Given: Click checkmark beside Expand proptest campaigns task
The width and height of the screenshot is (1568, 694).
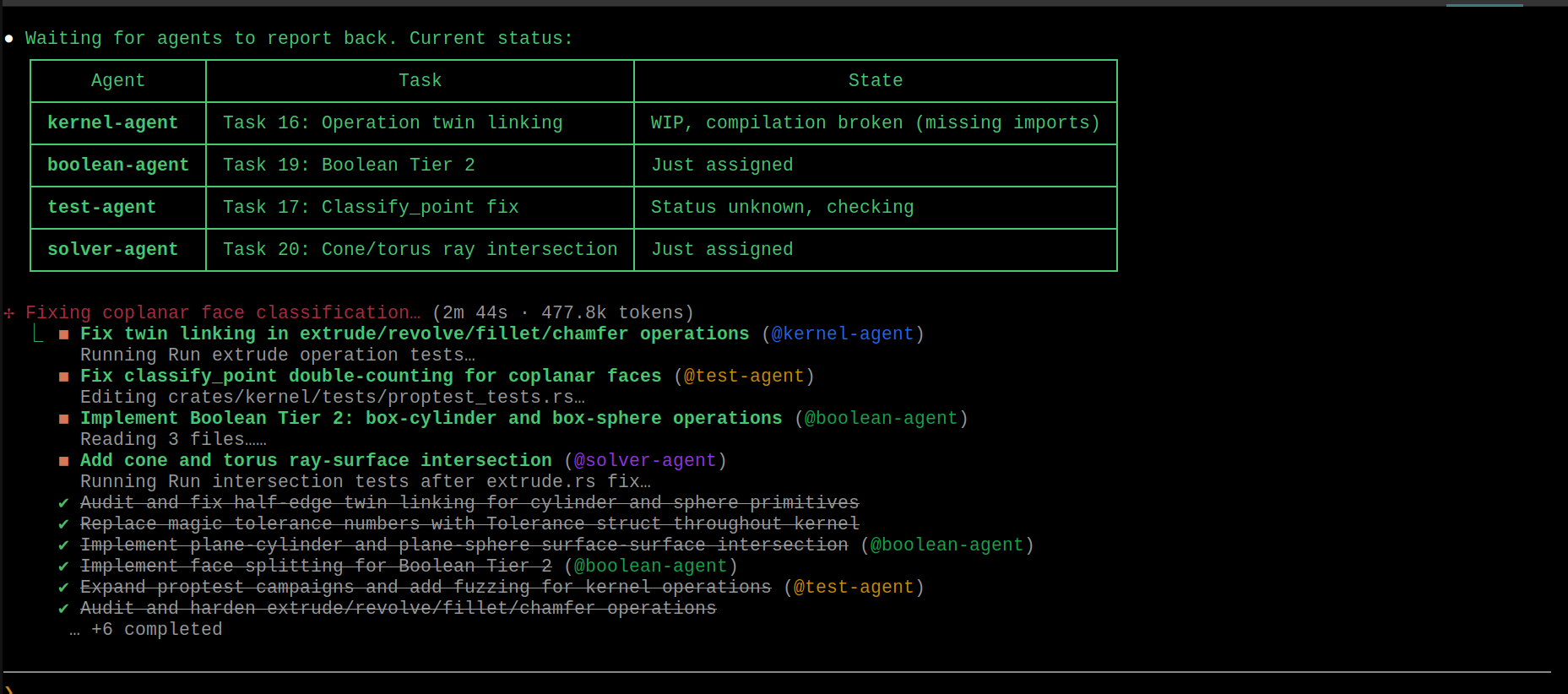Looking at the screenshot, I should point(64,588).
